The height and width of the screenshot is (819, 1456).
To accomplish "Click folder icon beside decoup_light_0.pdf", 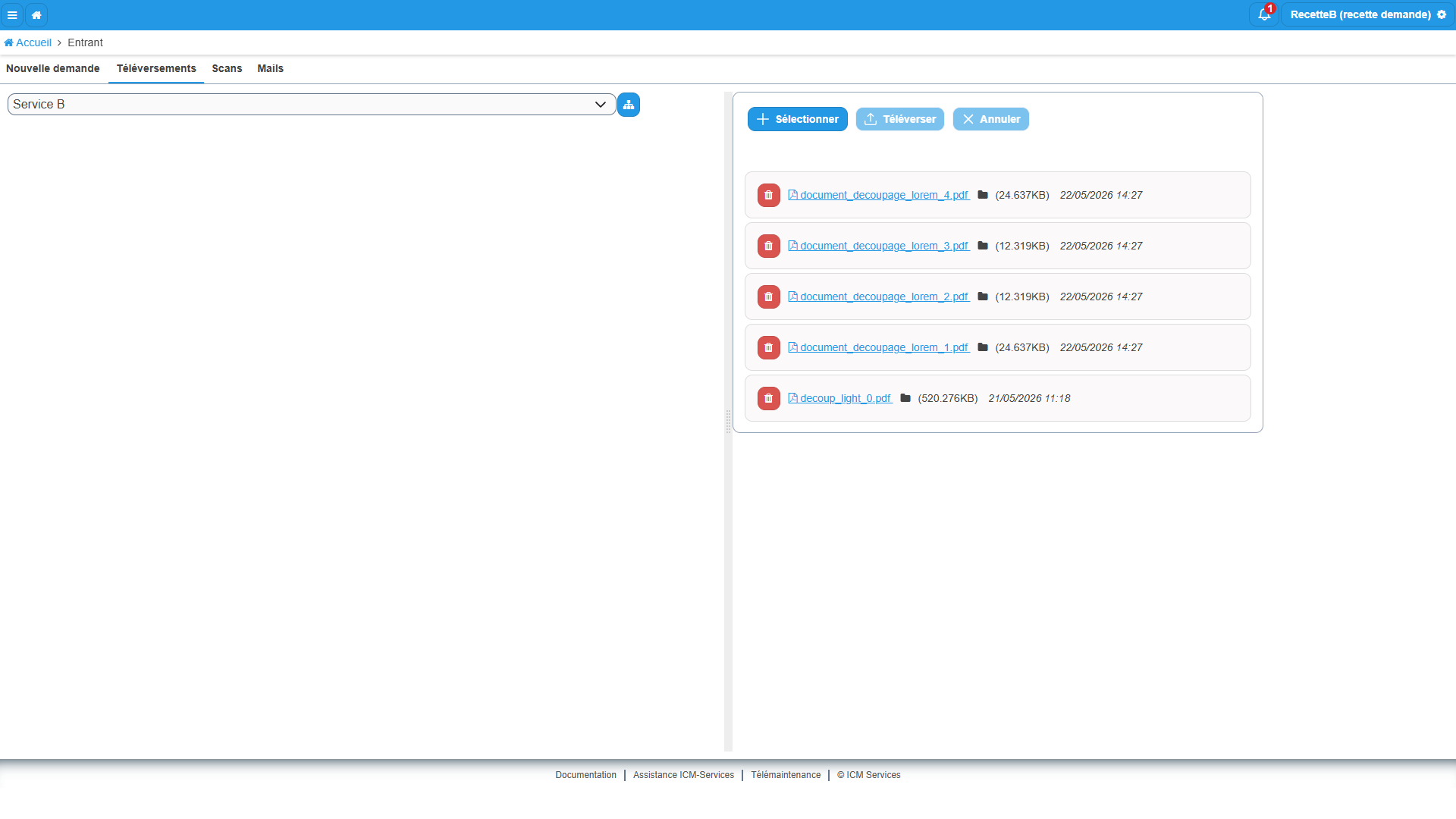I will click(x=905, y=398).
